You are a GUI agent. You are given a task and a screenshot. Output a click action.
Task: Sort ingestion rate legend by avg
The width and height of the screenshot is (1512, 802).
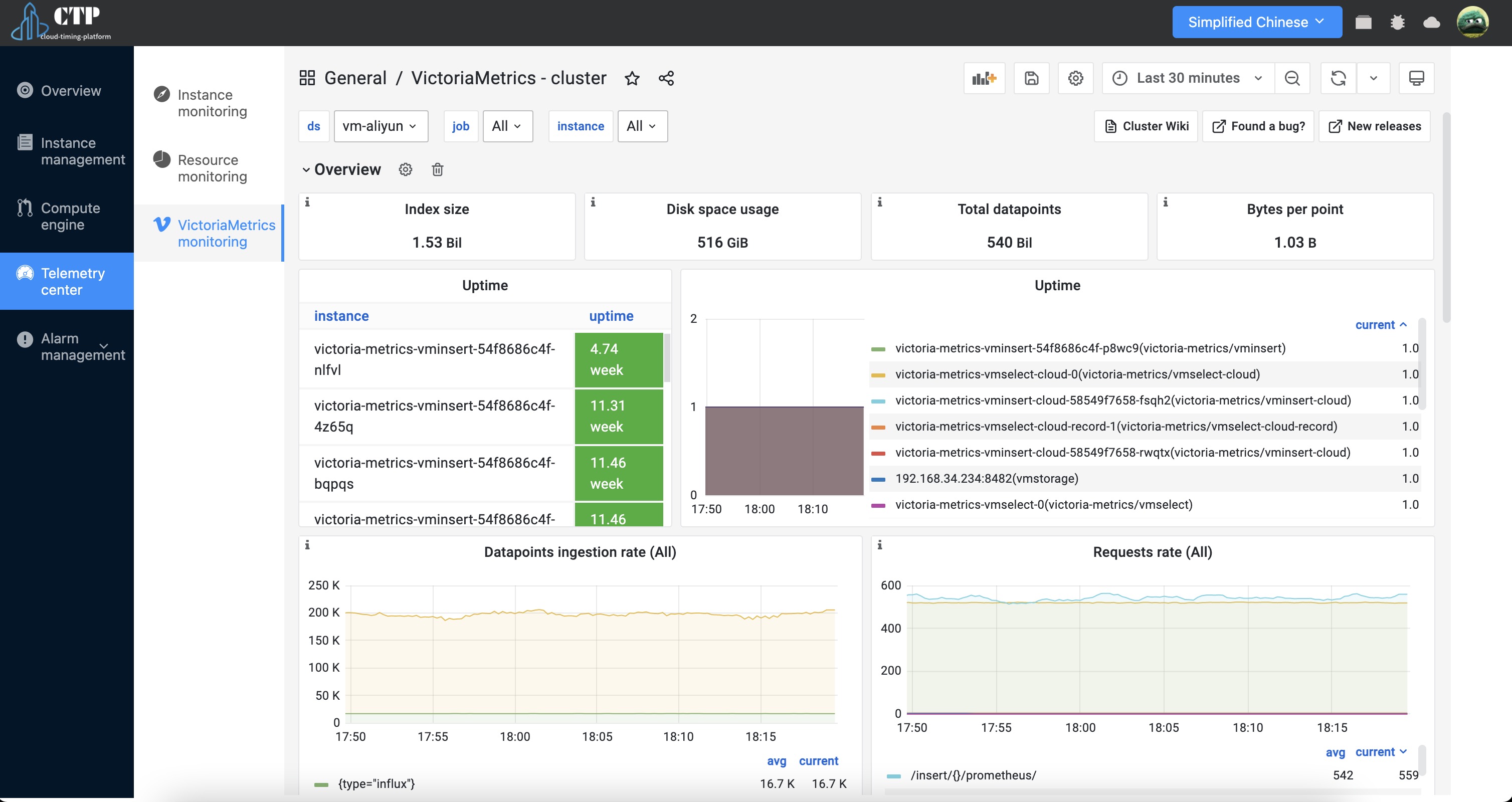(777, 761)
